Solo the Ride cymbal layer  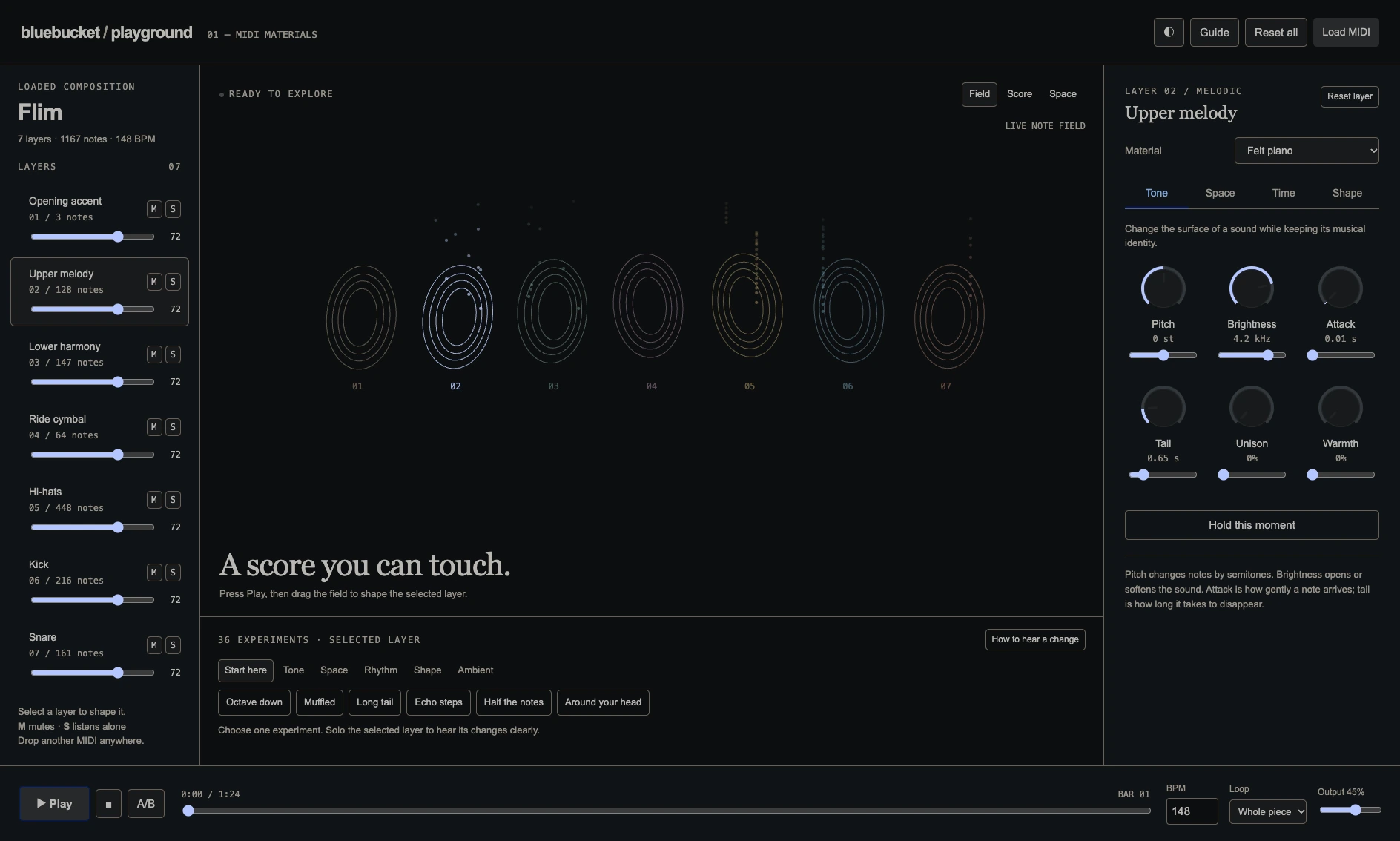[x=173, y=427]
